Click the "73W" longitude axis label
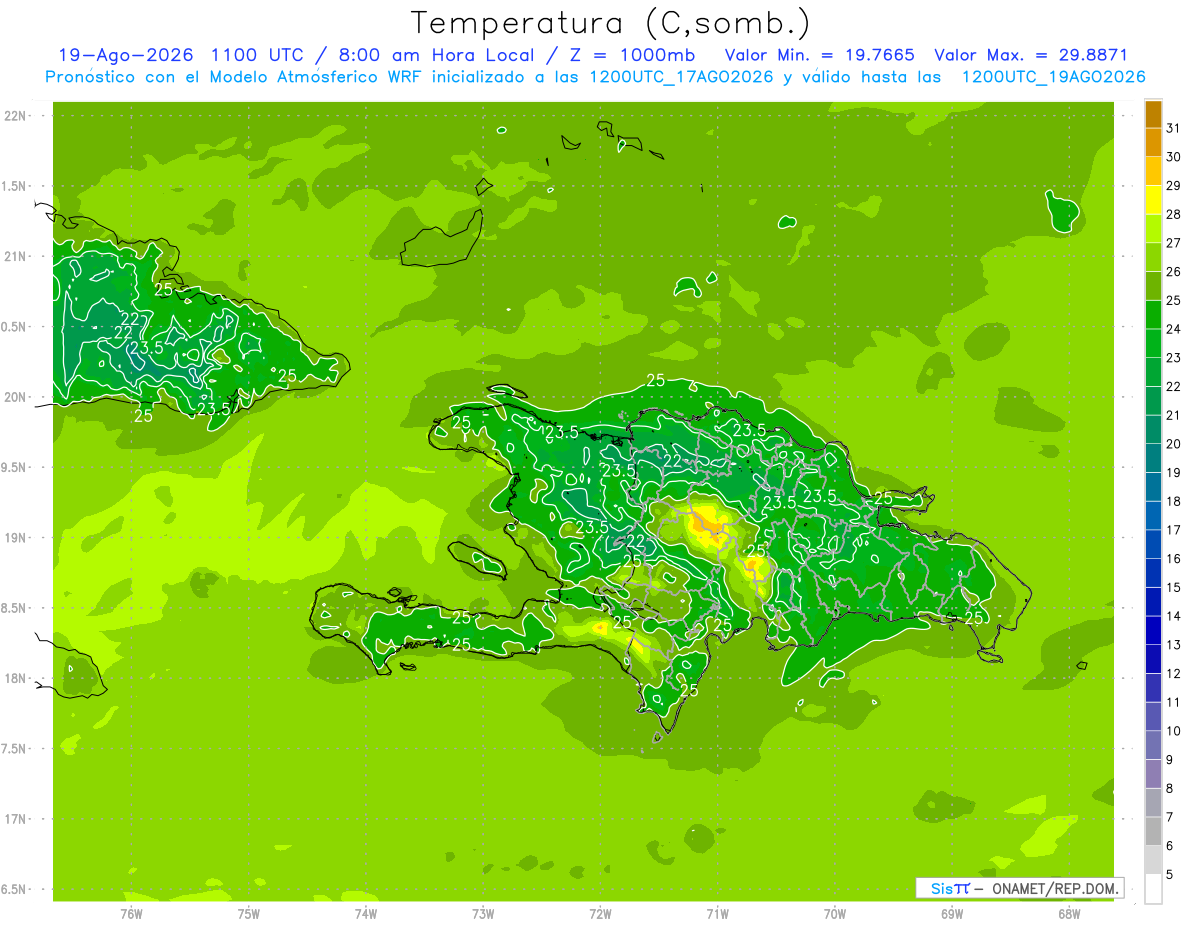 point(483,914)
